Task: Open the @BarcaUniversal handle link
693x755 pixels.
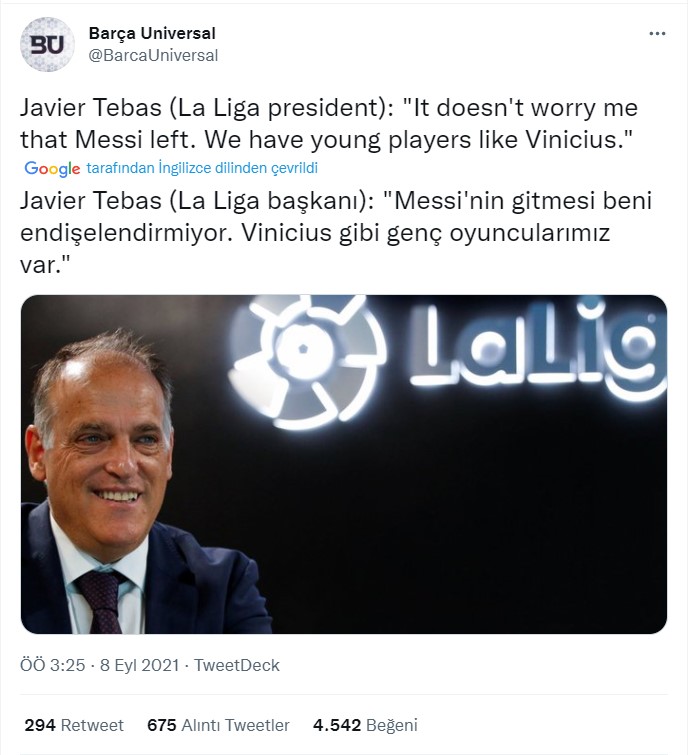Action: [x=153, y=55]
